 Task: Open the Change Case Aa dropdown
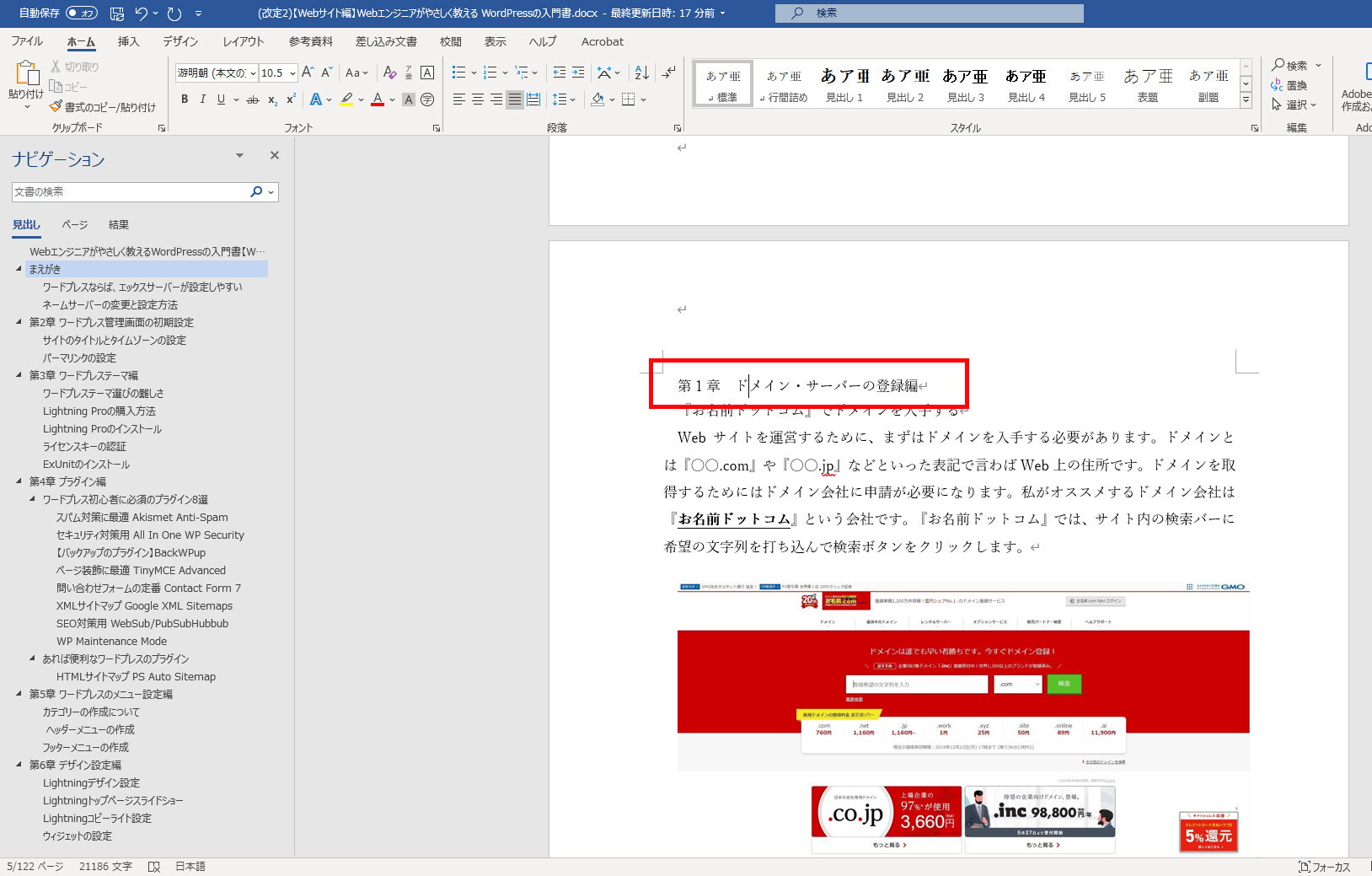click(357, 73)
